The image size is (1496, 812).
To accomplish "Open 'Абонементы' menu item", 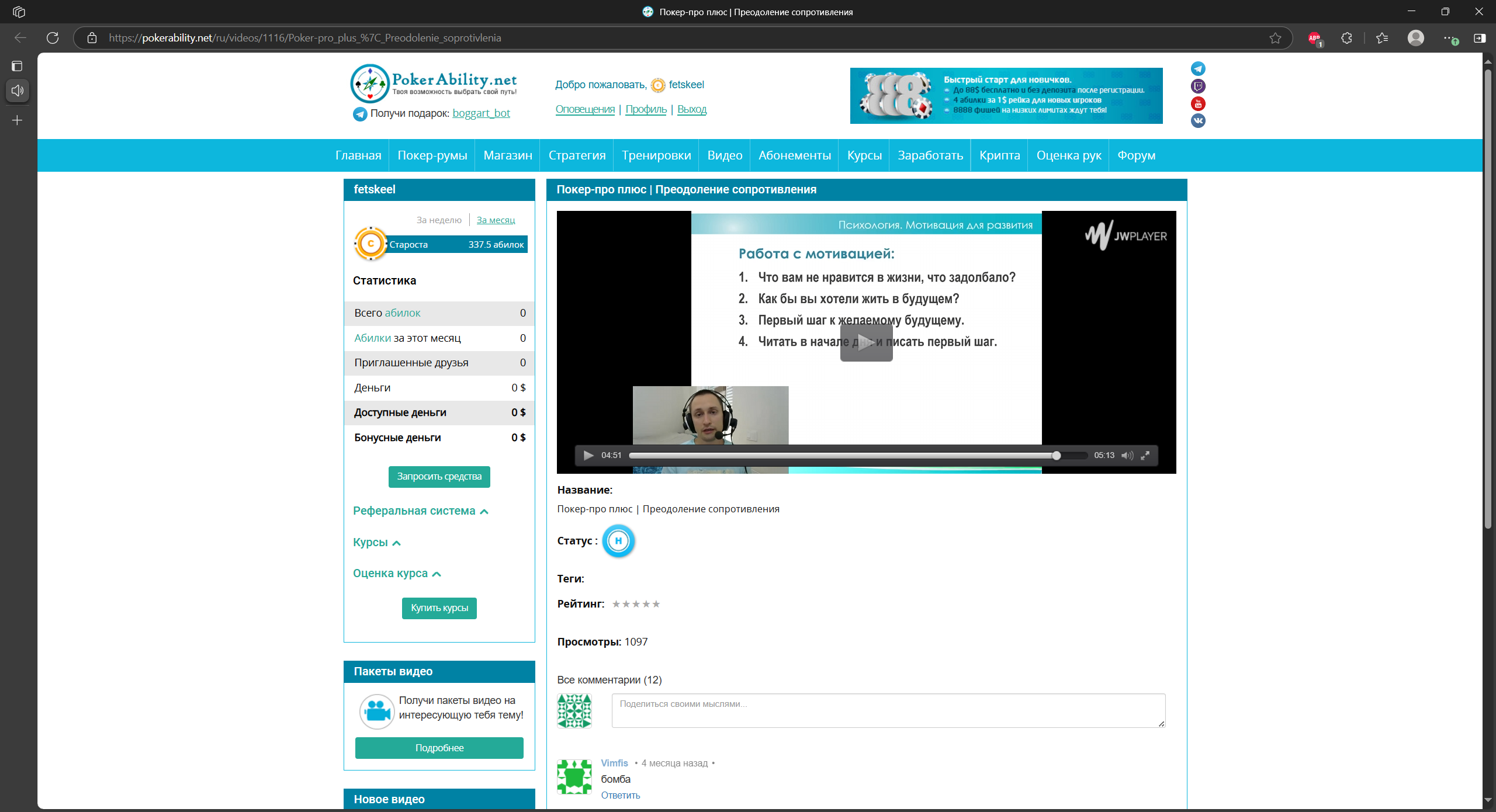I will point(795,155).
